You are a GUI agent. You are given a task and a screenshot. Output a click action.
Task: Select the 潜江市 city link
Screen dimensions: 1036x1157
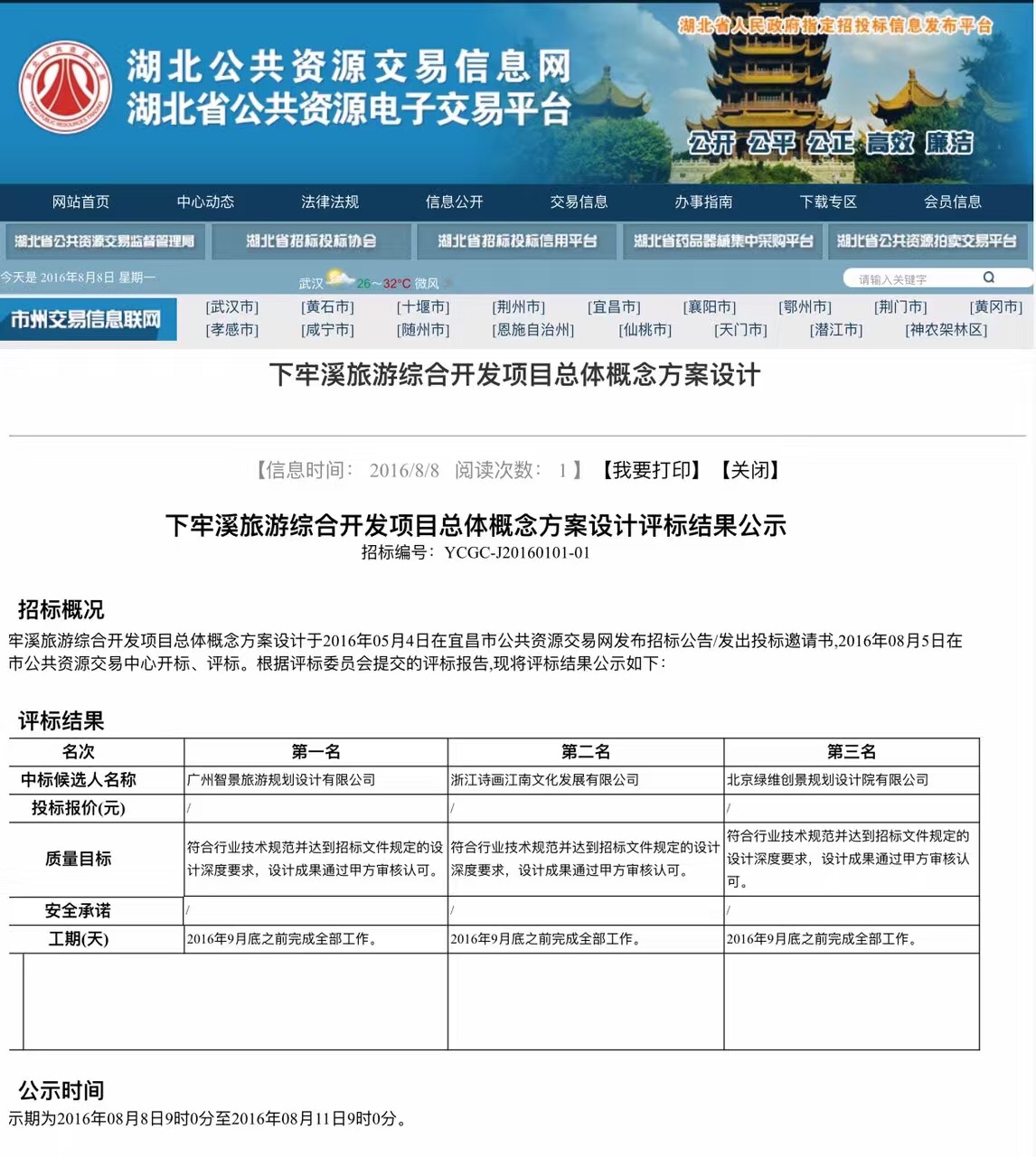point(836,330)
